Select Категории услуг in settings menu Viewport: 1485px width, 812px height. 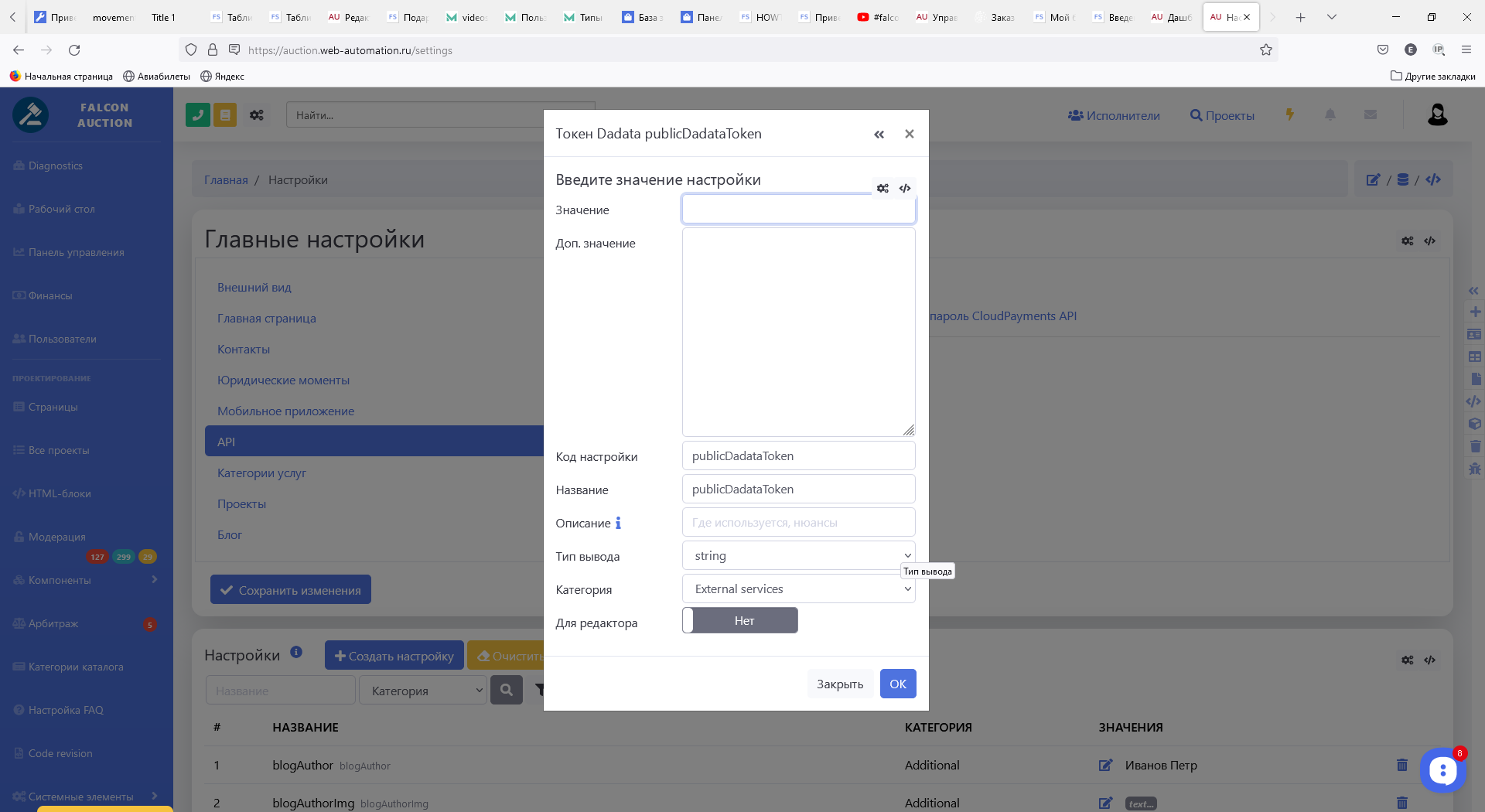(x=261, y=473)
